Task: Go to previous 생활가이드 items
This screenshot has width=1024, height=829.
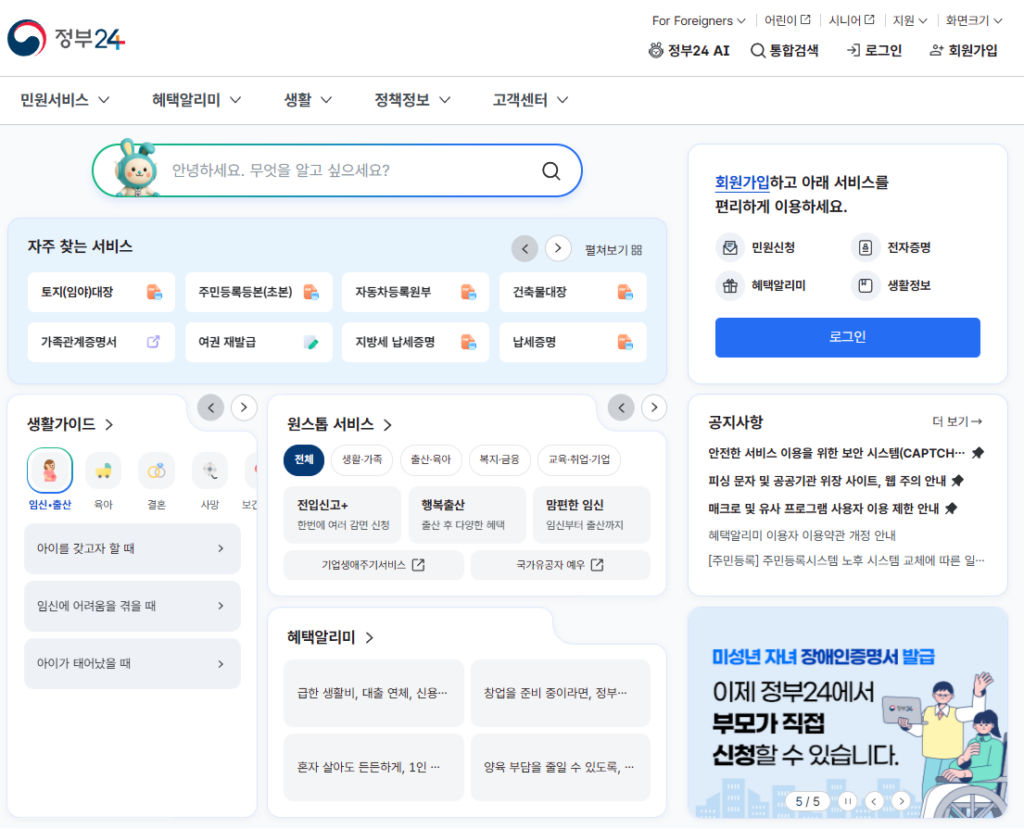Action: pyautogui.click(x=210, y=408)
